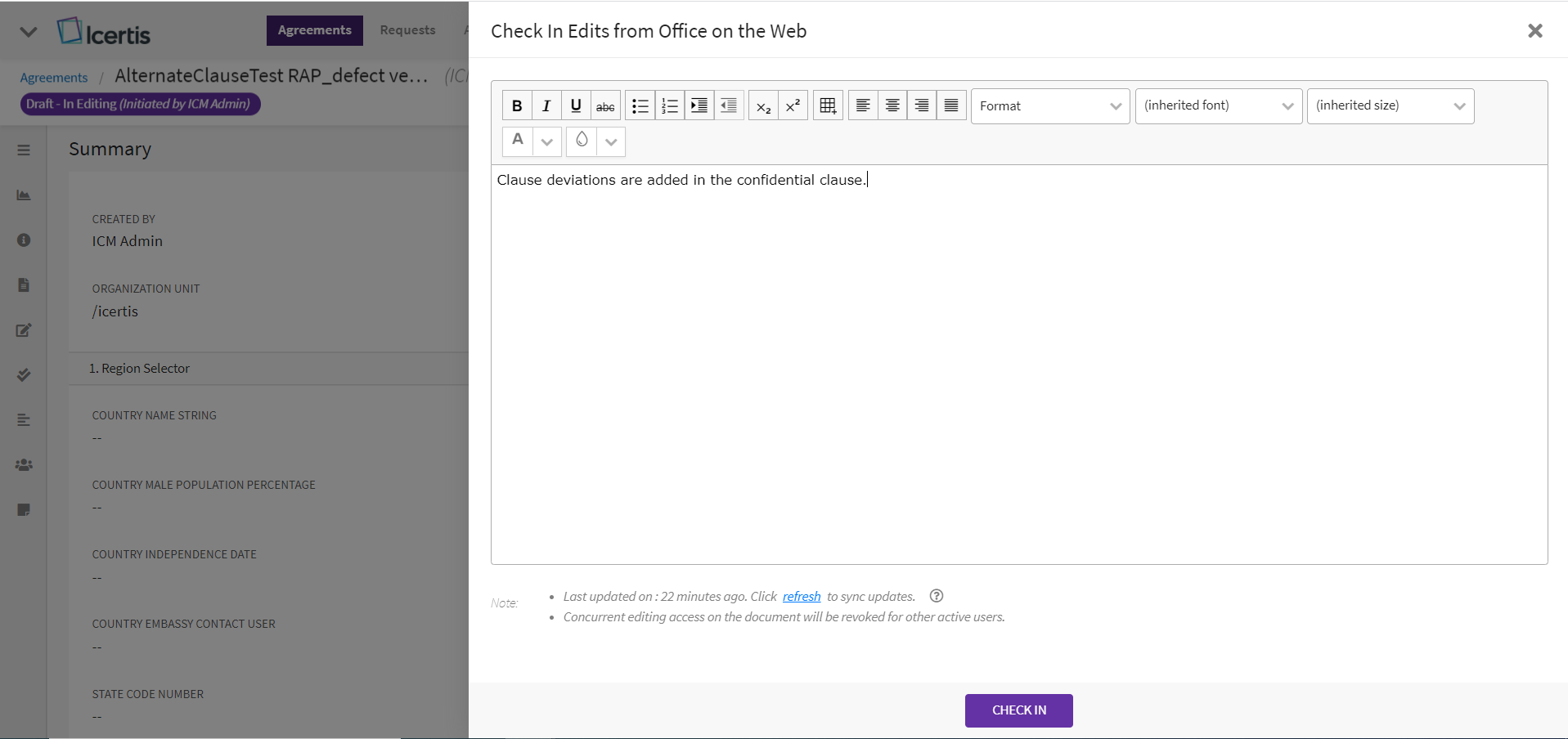Open the inherited font dropdown
Screen dimensions: 1568x739
pos(1218,106)
